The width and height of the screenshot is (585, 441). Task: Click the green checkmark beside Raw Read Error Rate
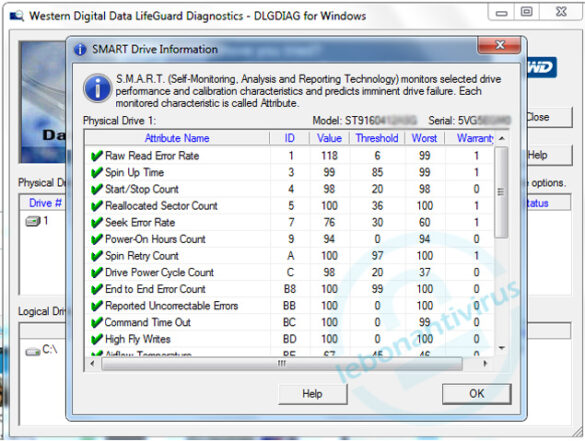coord(97,156)
